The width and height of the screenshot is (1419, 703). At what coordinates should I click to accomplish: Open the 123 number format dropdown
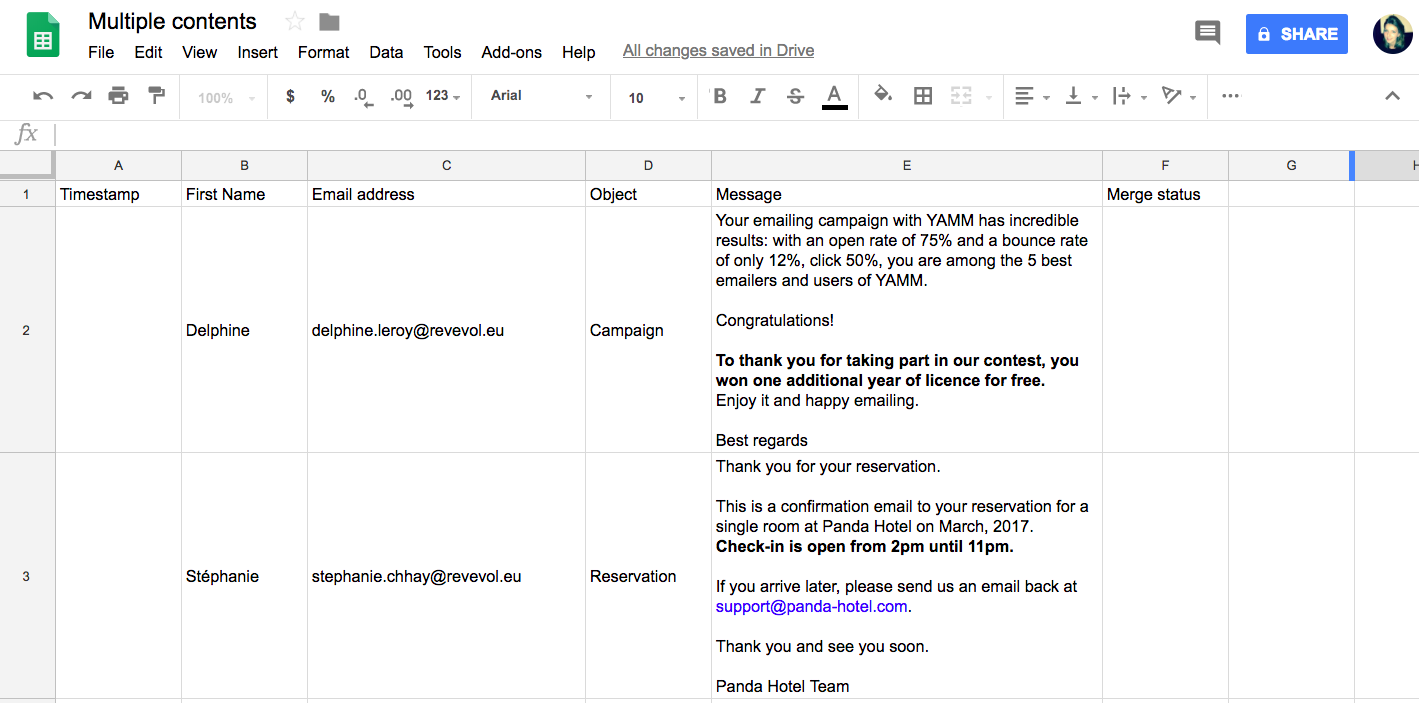coord(443,96)
